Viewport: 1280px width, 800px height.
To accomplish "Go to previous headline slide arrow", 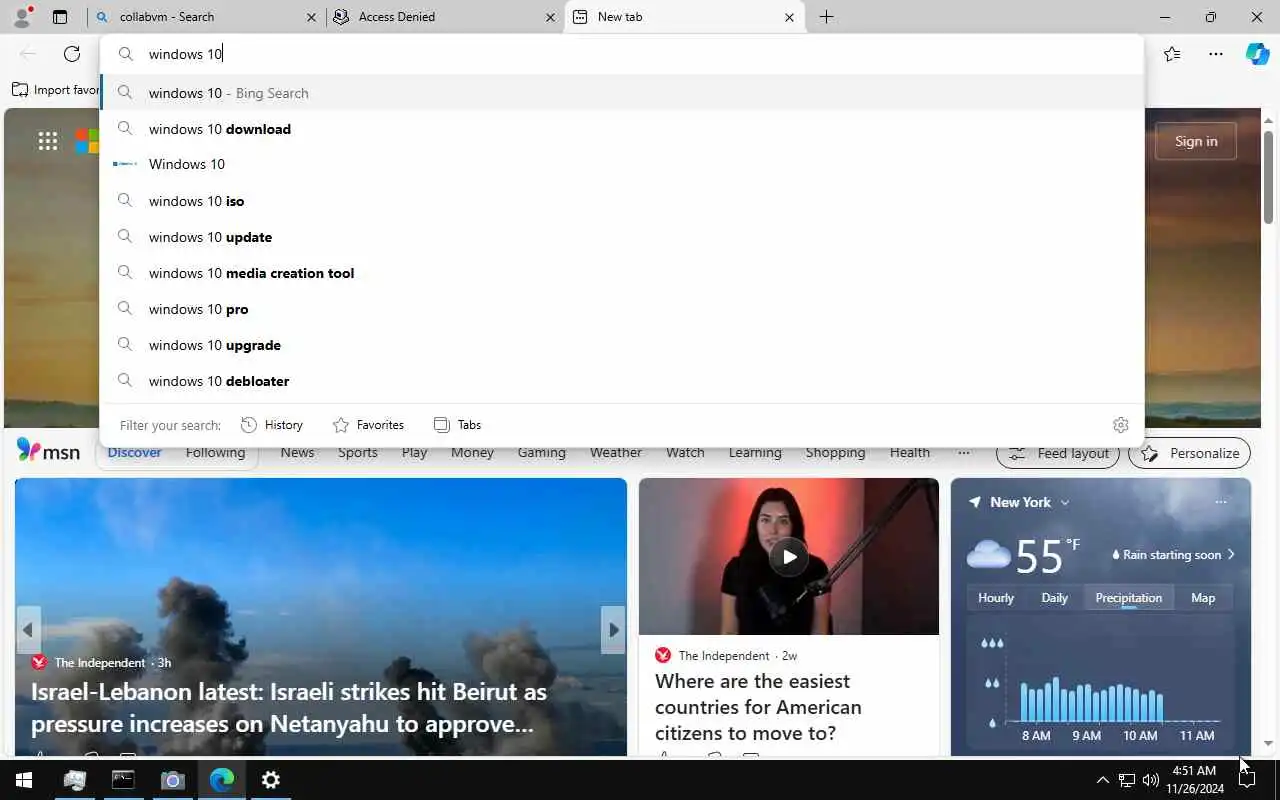I will pyautogui.click(x=28, y=630).
